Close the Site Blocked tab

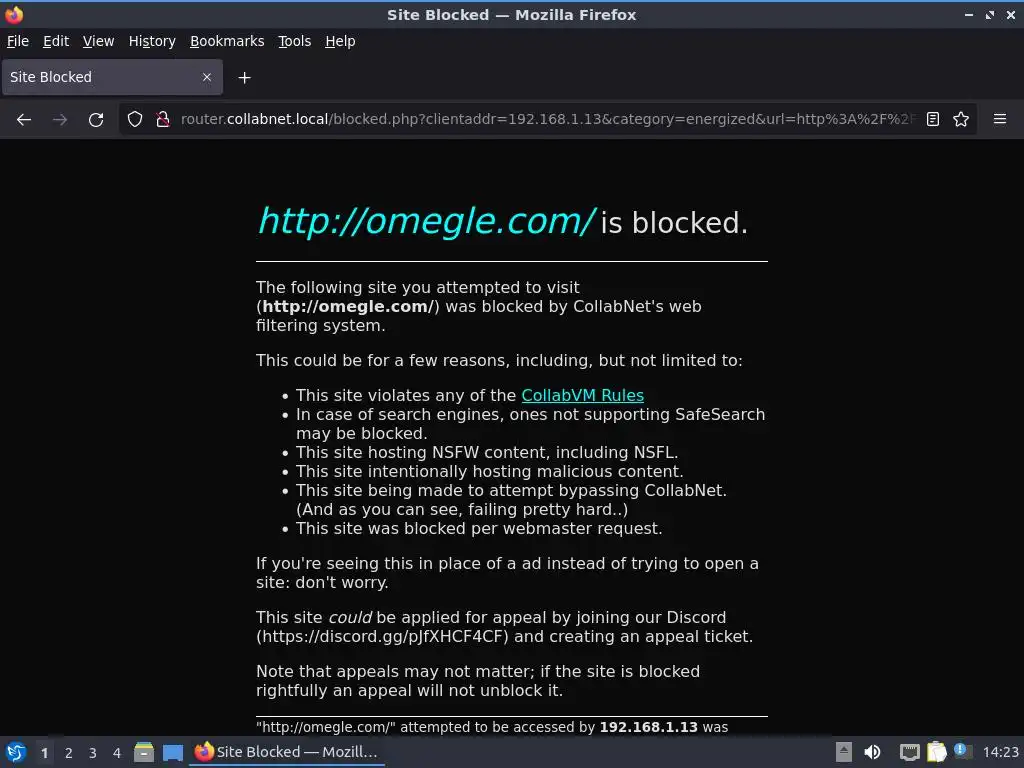(207, 77)
